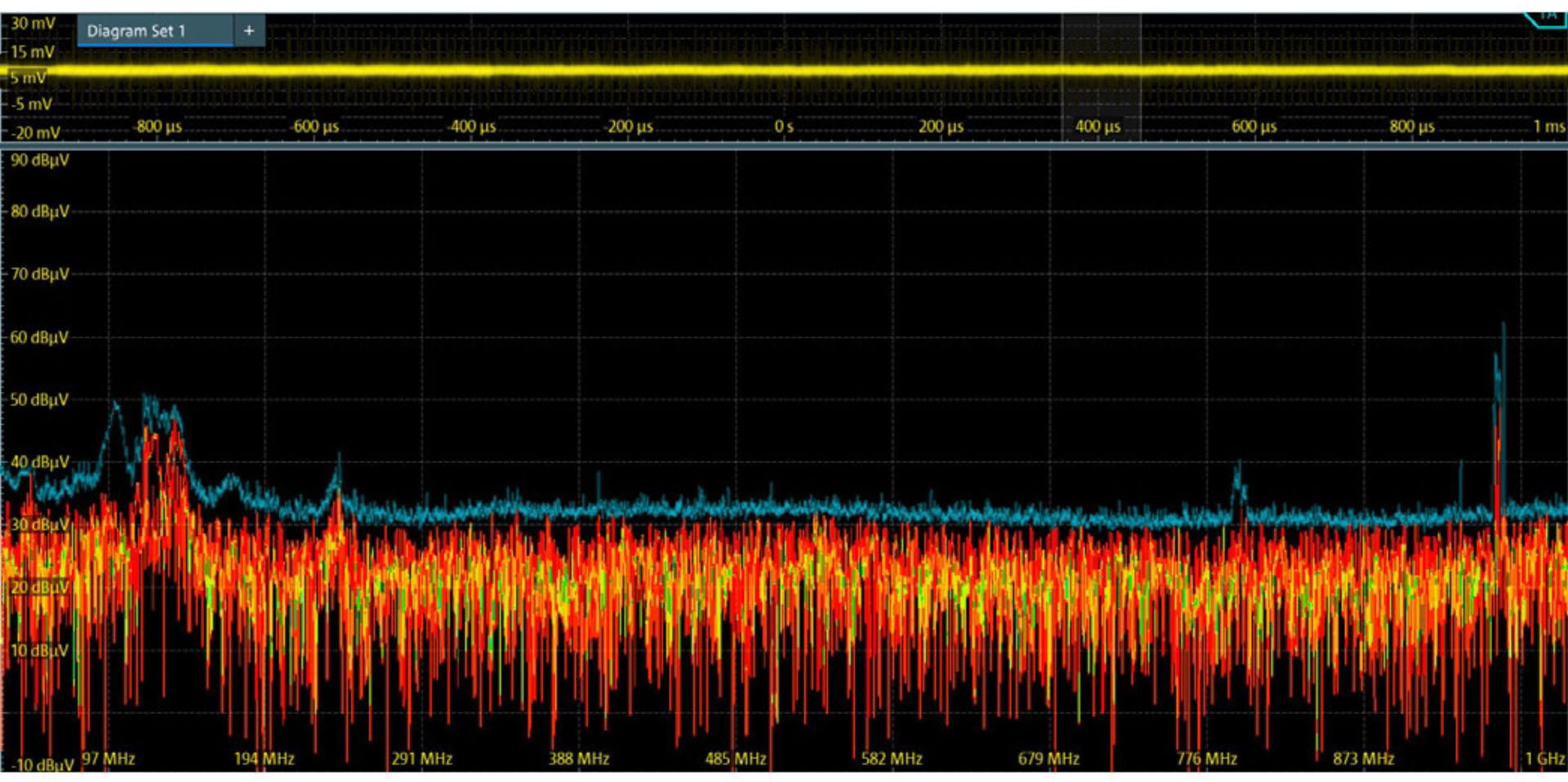Click the divider bar between the two diagrams
Viewport: 1568px width, 782px height.
click(x=784, y=145)
